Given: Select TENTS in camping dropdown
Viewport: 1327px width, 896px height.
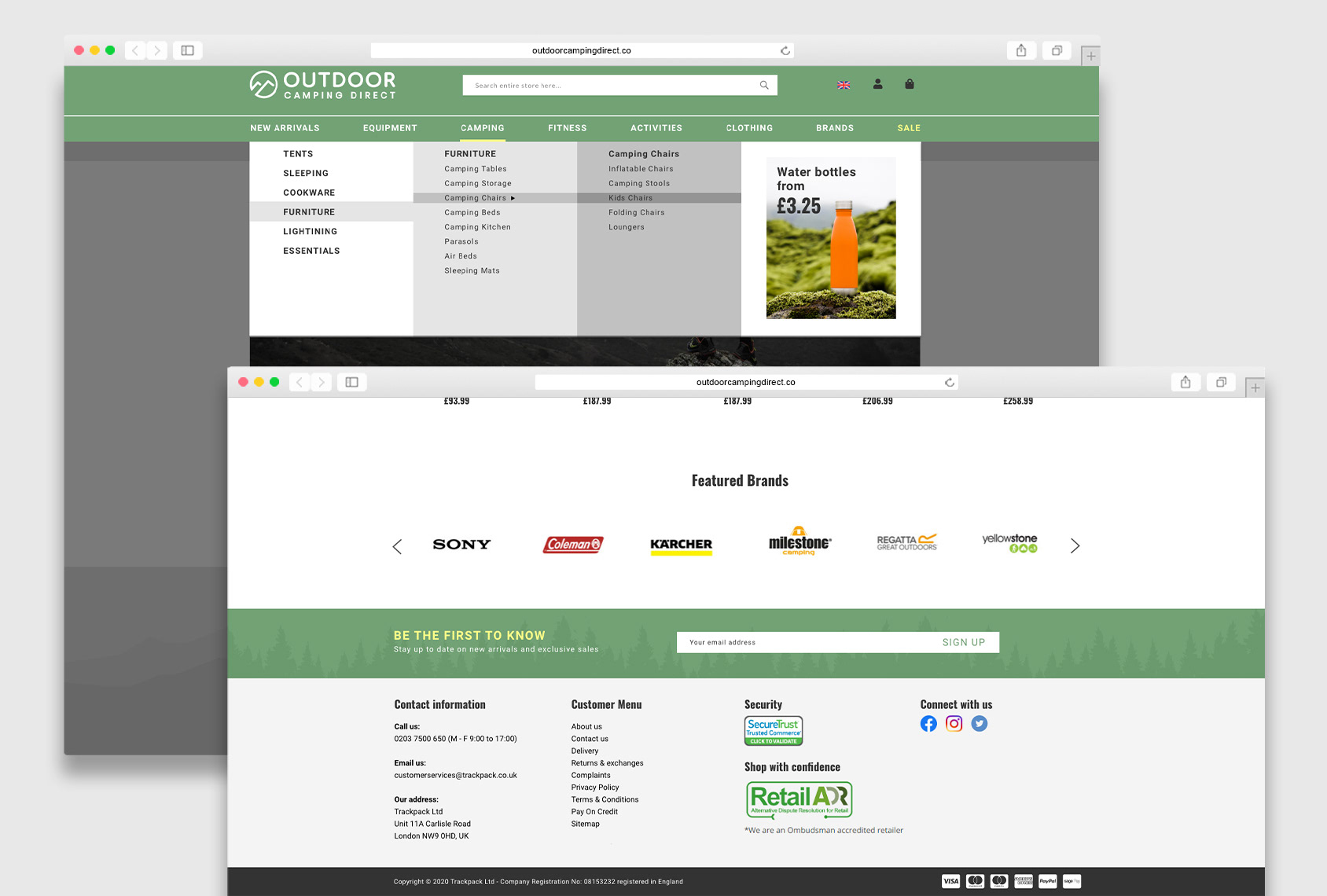Looking at the screenshot, I should tap(298, 154).
